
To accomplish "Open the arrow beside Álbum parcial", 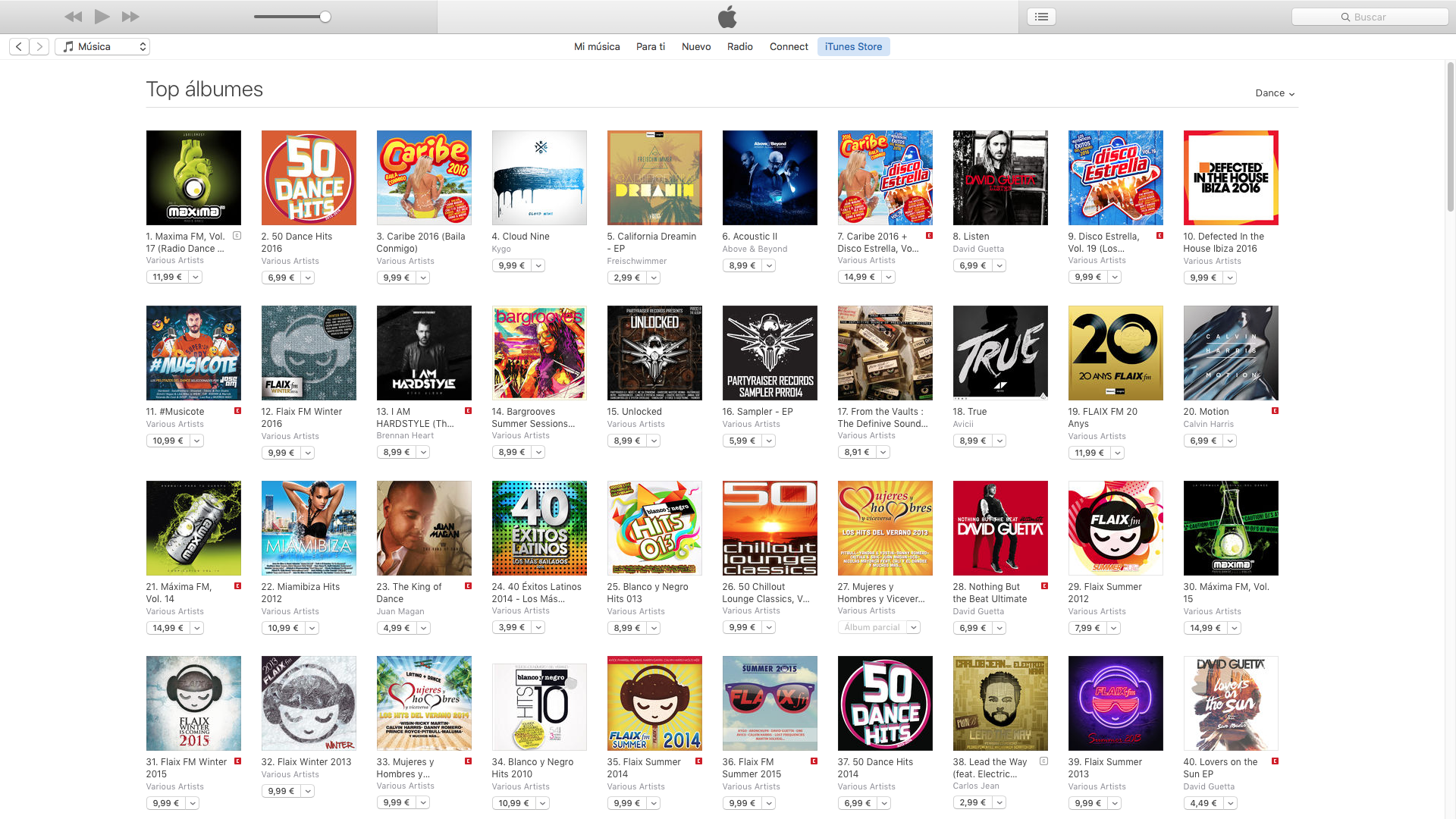I will [914, 627].
